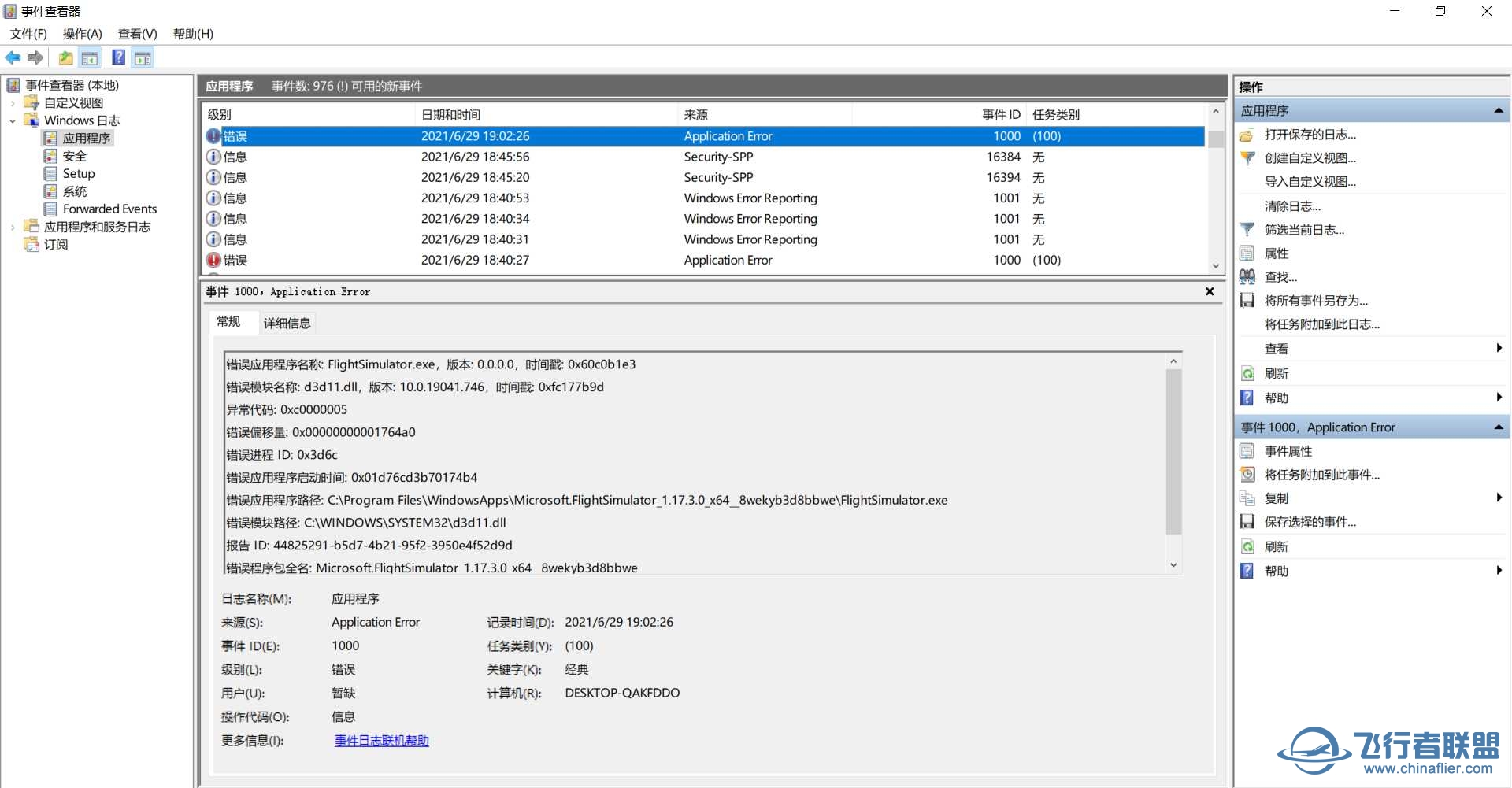Close the event preview pane with X
Image resolution: width=1512 pixels, height=788 pixels.
[1210, 291]
